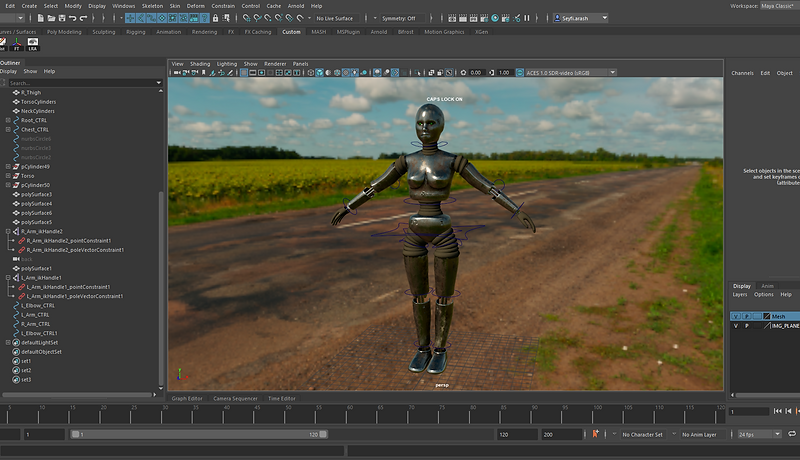The height and width of the screenshot is (460, 800).
Task: Toggle the viewport film gate icon
Action: pos(253,72)
